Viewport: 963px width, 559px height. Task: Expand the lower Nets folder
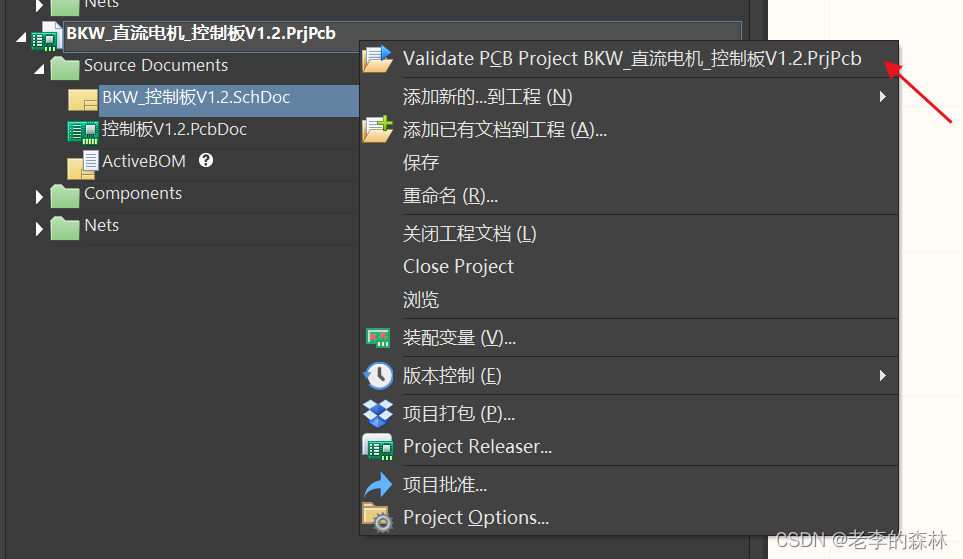[40, 229]
